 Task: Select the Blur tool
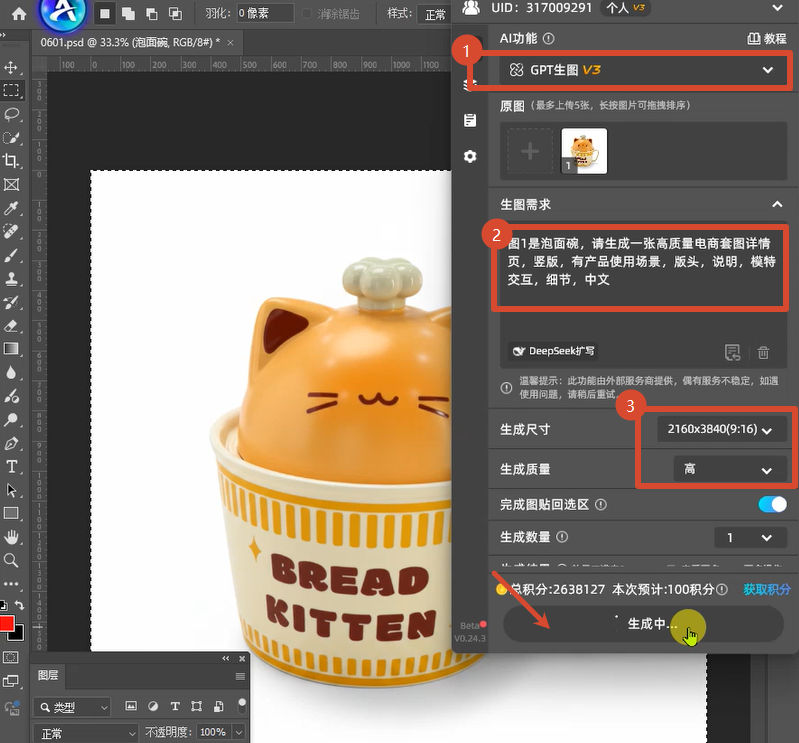click(11, 373)
